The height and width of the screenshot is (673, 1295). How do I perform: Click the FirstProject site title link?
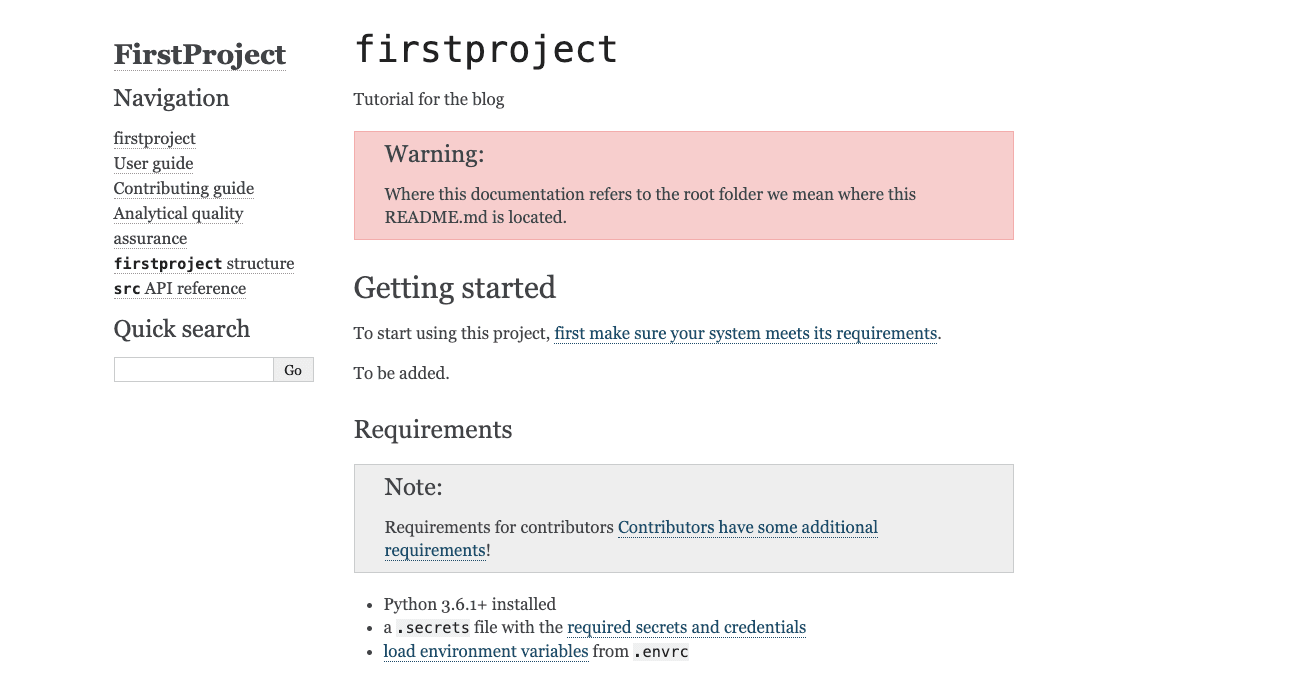(199, 55)
